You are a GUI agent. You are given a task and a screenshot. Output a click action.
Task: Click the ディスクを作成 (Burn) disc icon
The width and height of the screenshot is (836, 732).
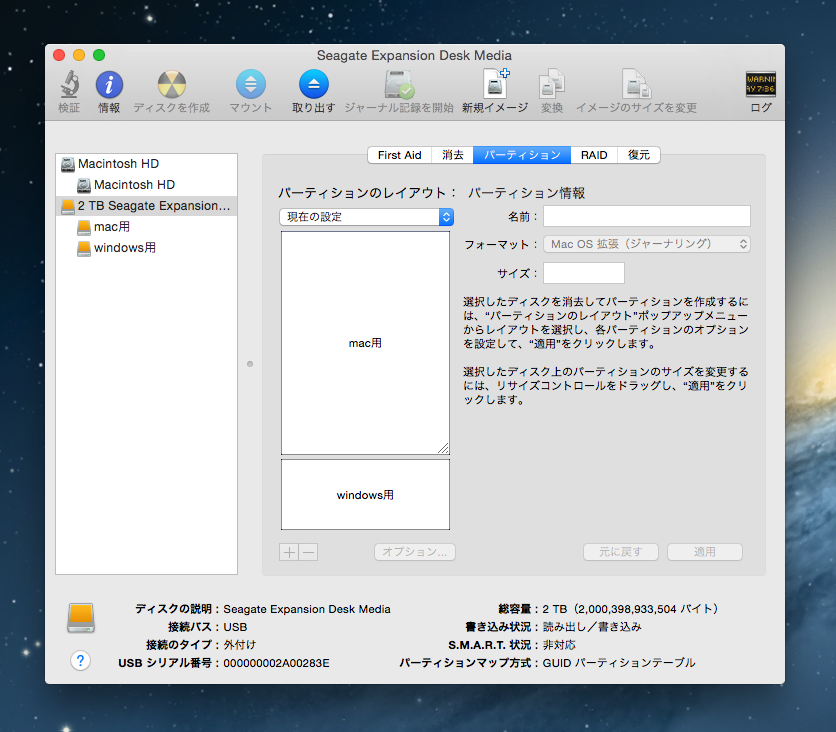[x=172, y=85]
